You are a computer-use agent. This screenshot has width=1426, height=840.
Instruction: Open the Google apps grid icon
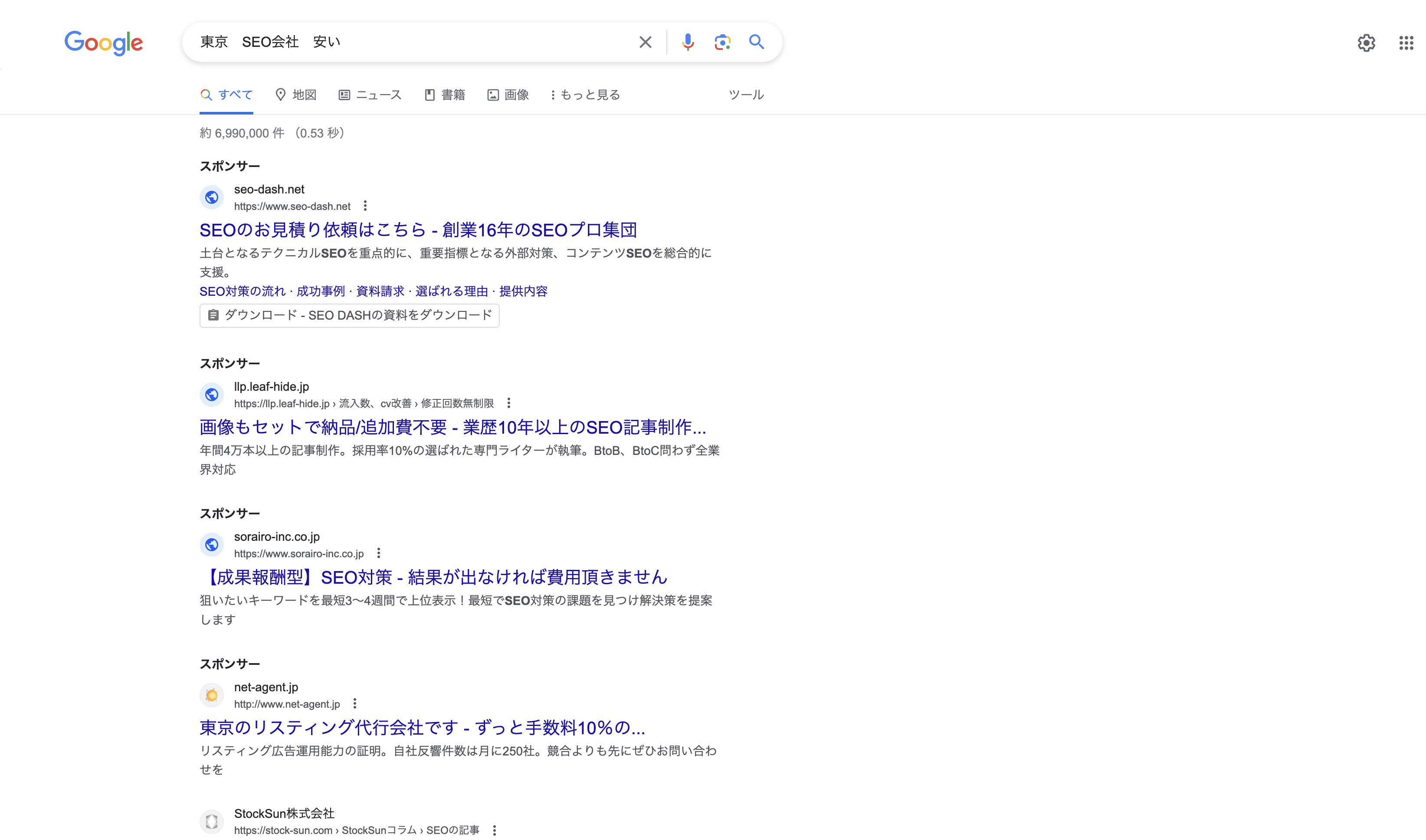[1406, 43]
